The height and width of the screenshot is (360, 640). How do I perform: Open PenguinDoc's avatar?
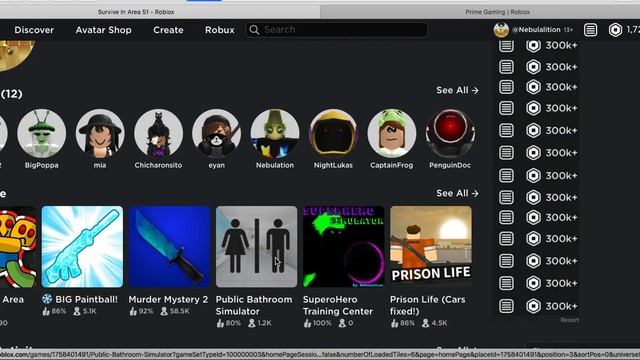click(450, 133)
